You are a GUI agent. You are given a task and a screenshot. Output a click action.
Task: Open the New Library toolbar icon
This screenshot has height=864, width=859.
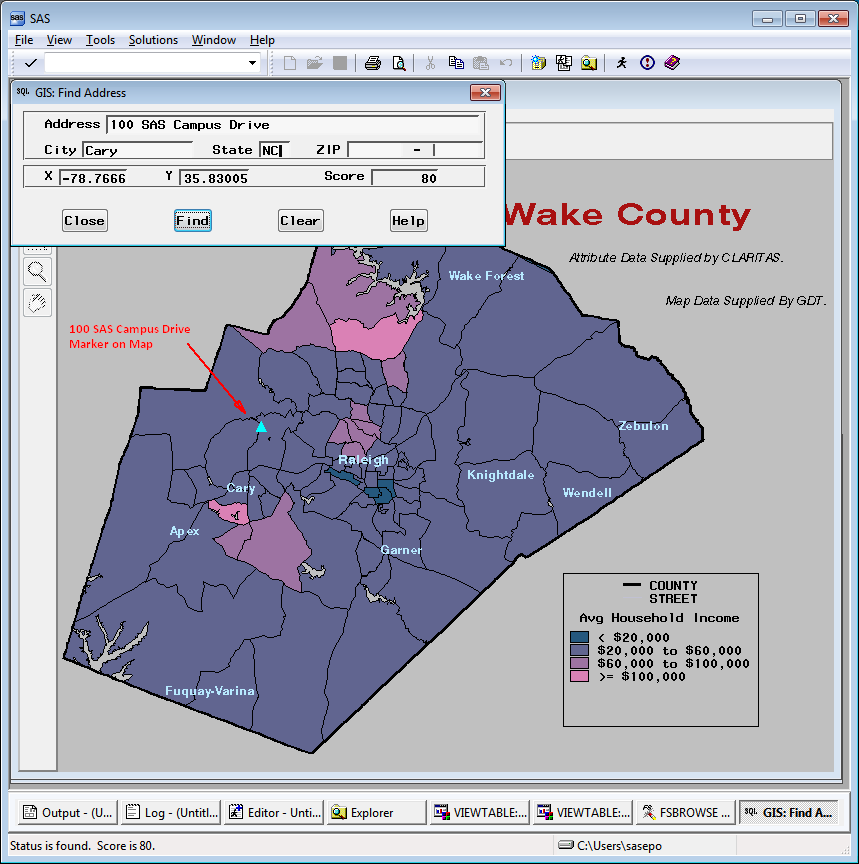tap(538, 63)
